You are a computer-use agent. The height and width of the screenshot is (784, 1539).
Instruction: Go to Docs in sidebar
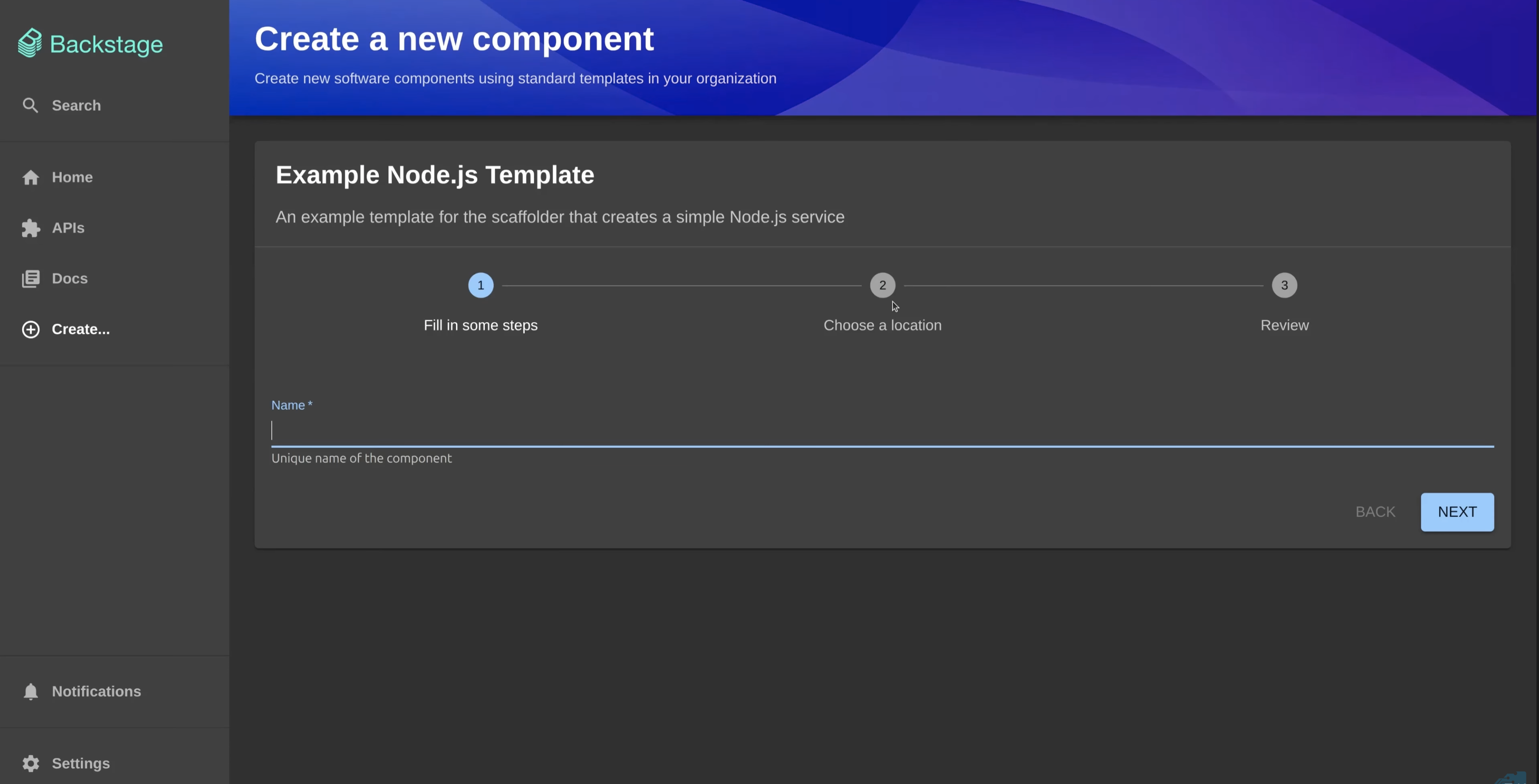[x=69, y=279]
